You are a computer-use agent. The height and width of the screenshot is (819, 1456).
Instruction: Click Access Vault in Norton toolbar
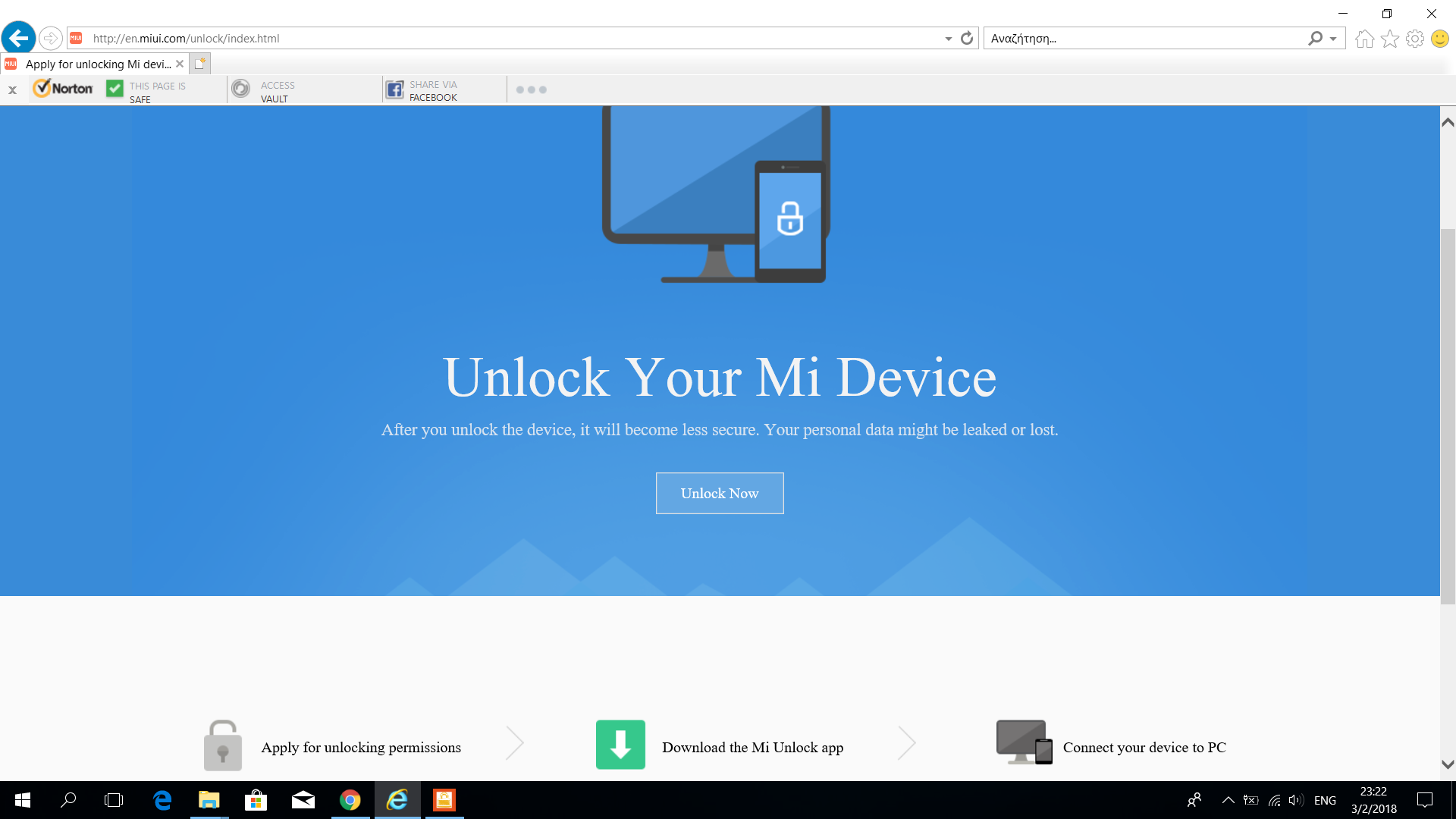[x=265, y=91]
